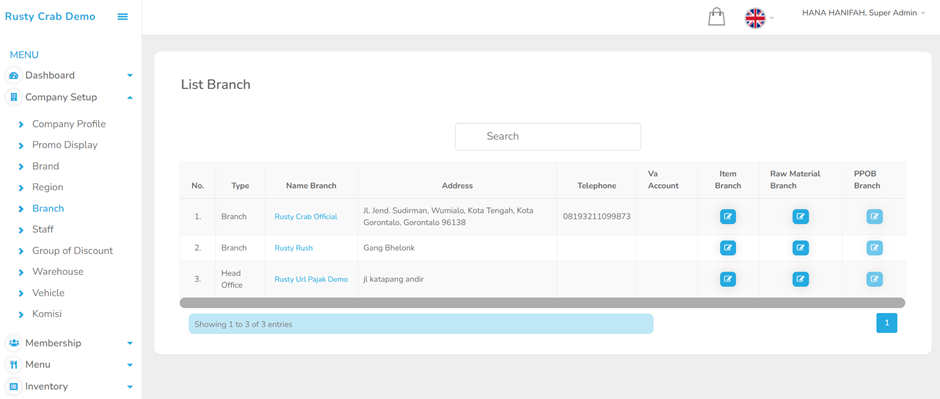
Task: Edit PPOB Branch for Rusty Rush
Action: (x=874, y=247)
